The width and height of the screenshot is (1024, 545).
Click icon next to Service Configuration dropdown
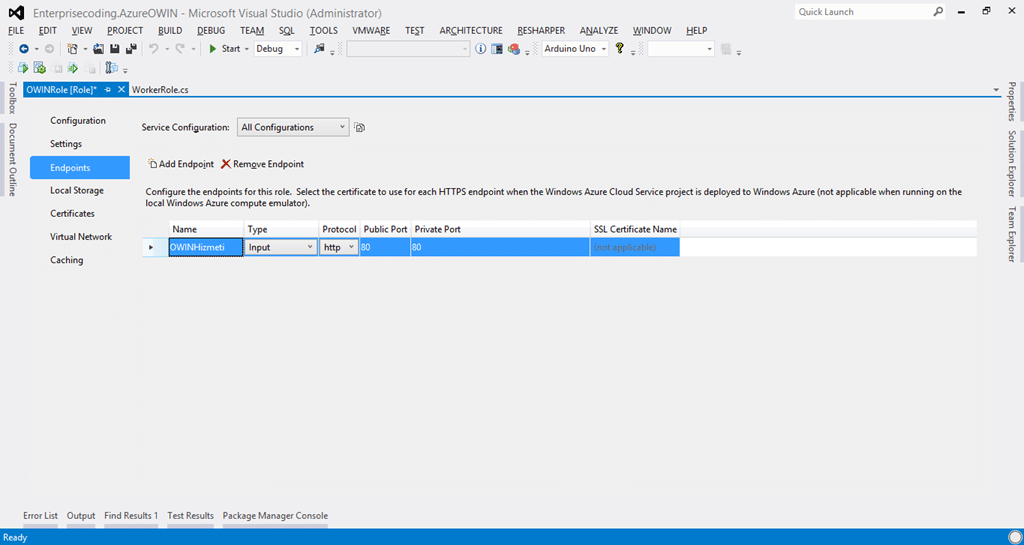click(x=359, y=127)
